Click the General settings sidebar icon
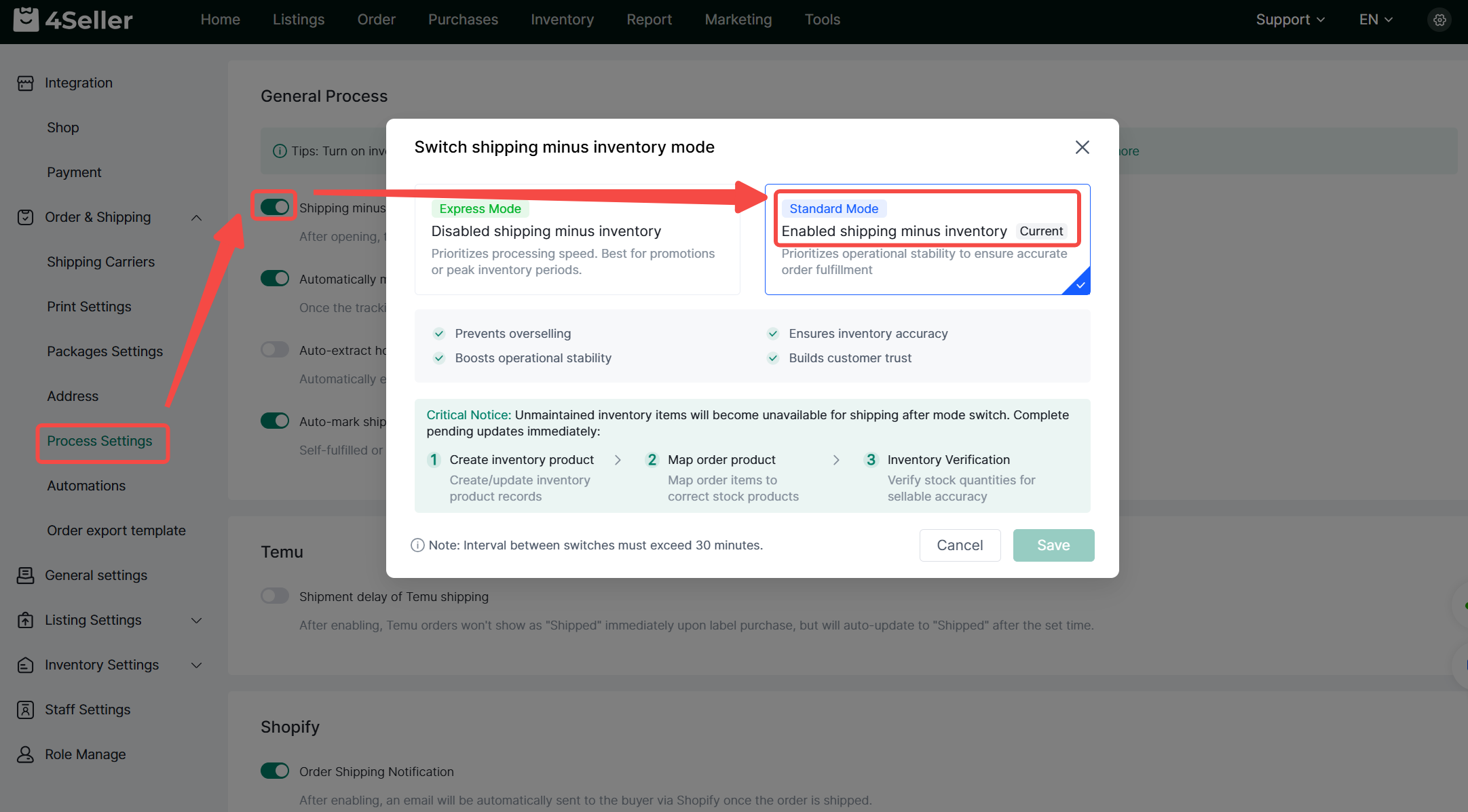1468x812 pixels. tap(25, 575)
